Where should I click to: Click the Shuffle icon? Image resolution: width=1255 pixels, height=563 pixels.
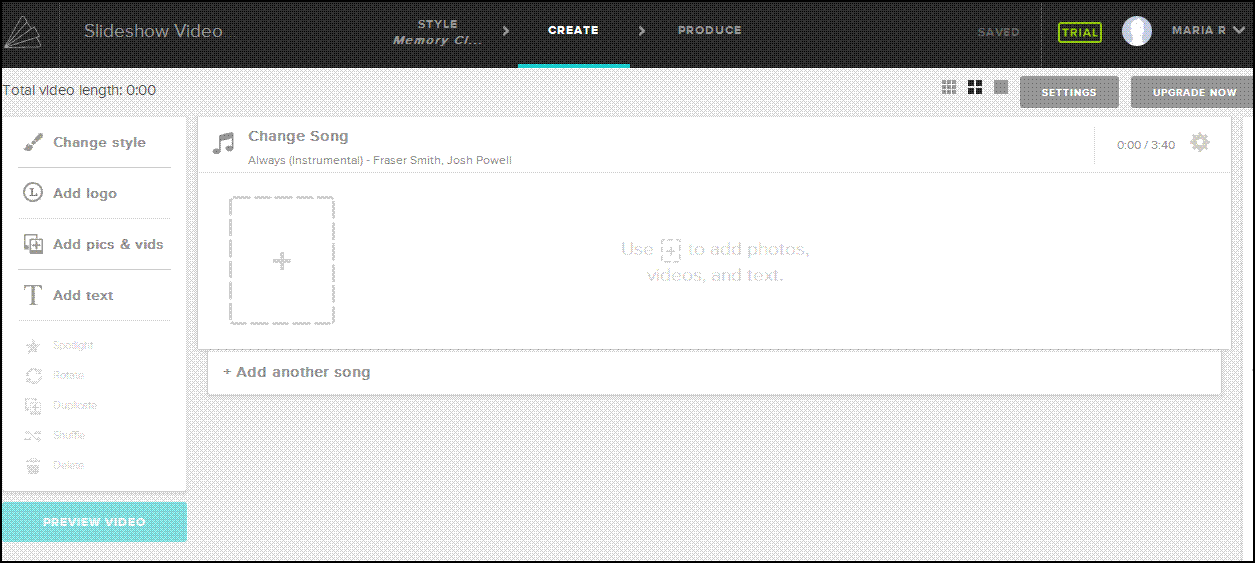(33, 436)
